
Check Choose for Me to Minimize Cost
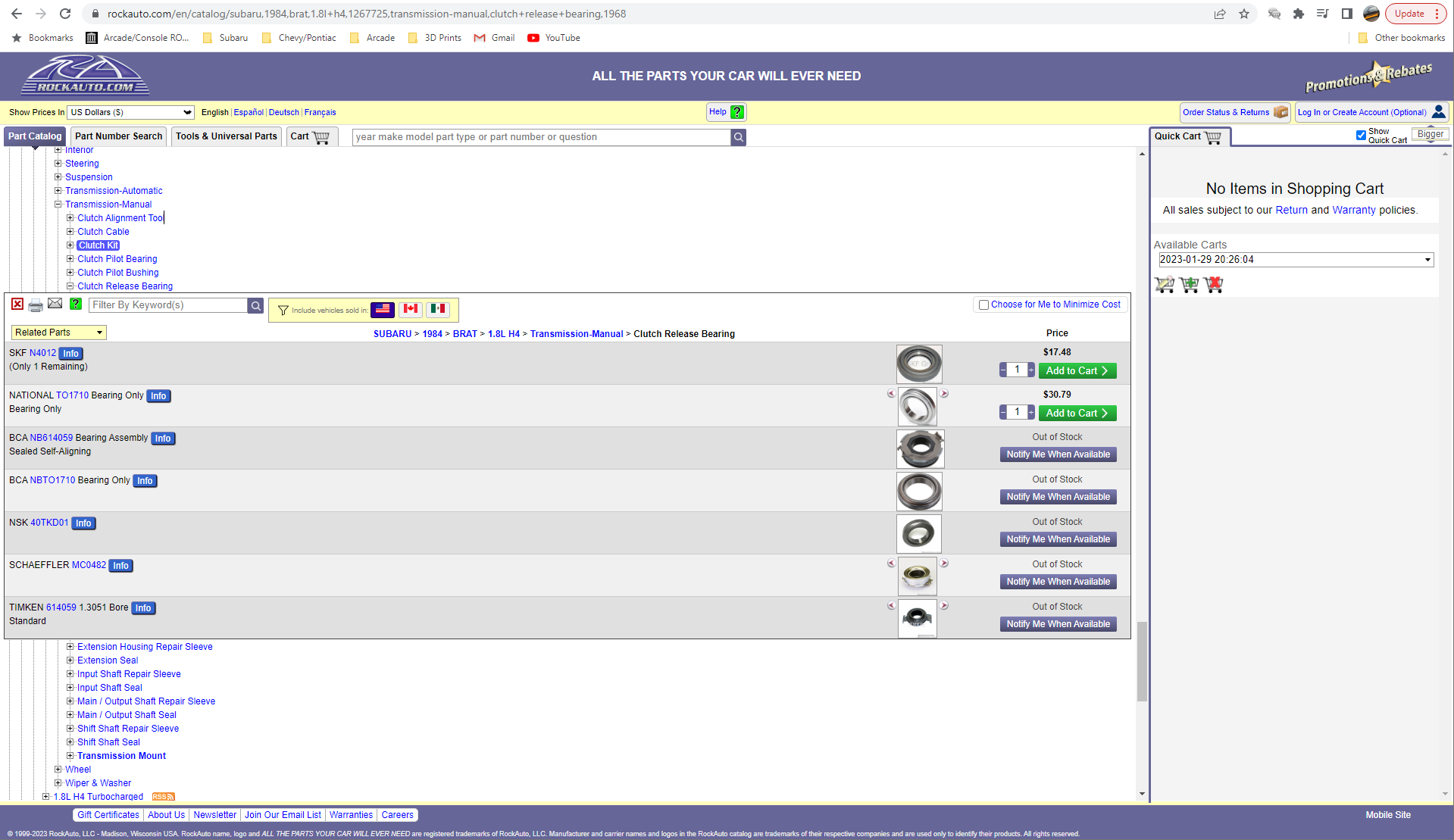click(983, 304)
